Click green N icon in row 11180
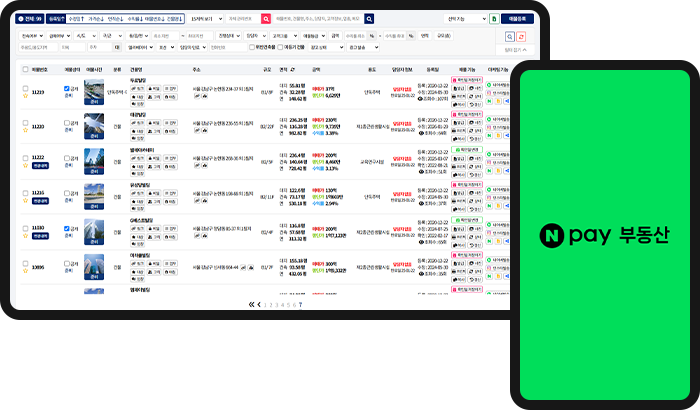 pyautogui.click(x=489, y=241)
